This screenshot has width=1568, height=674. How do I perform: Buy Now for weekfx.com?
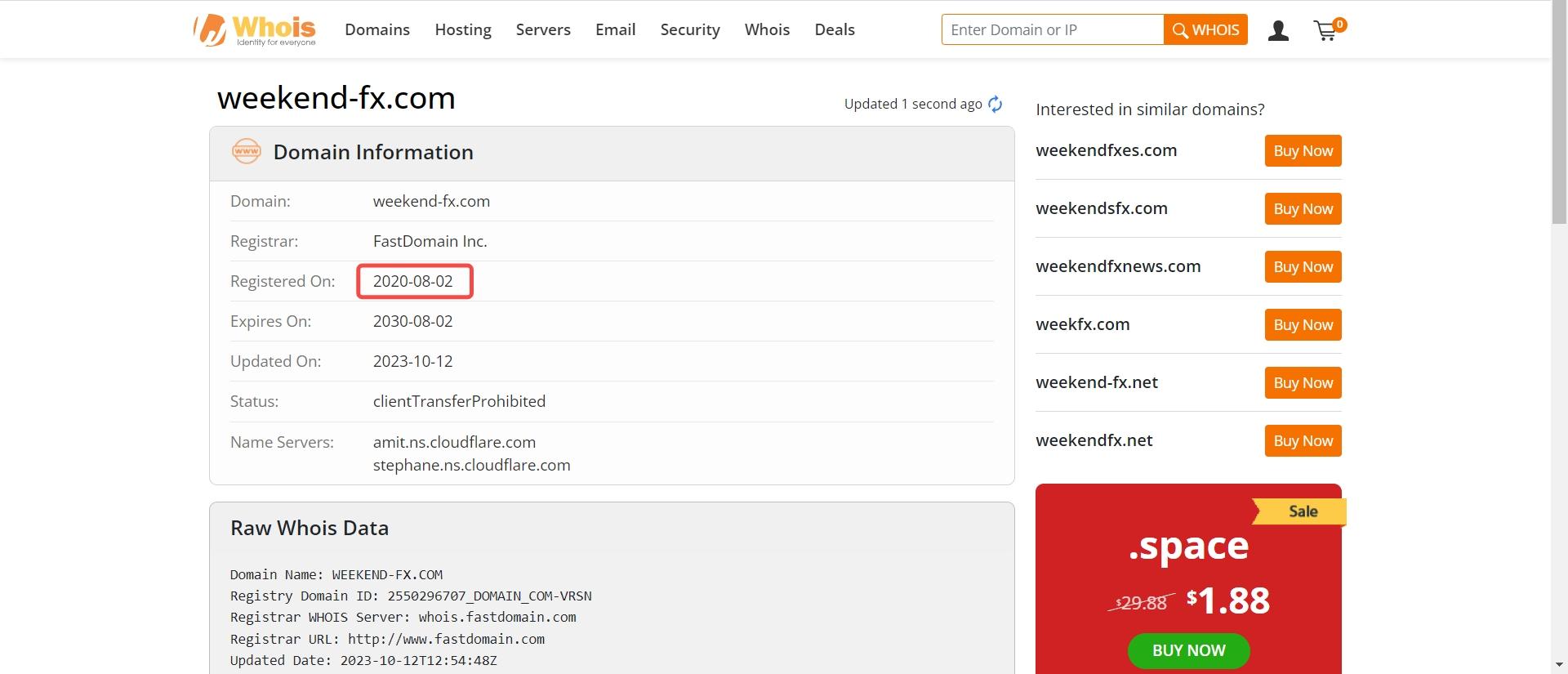point(1303,324)
